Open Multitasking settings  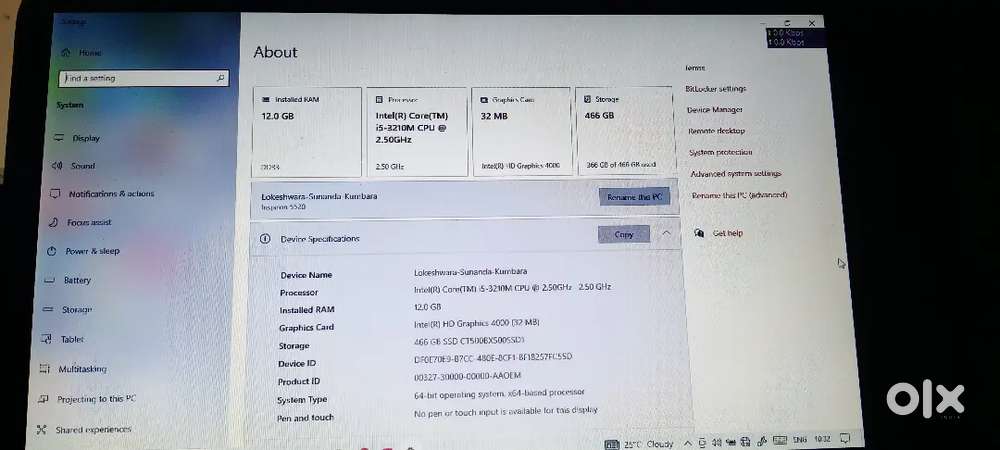point(82,369)
